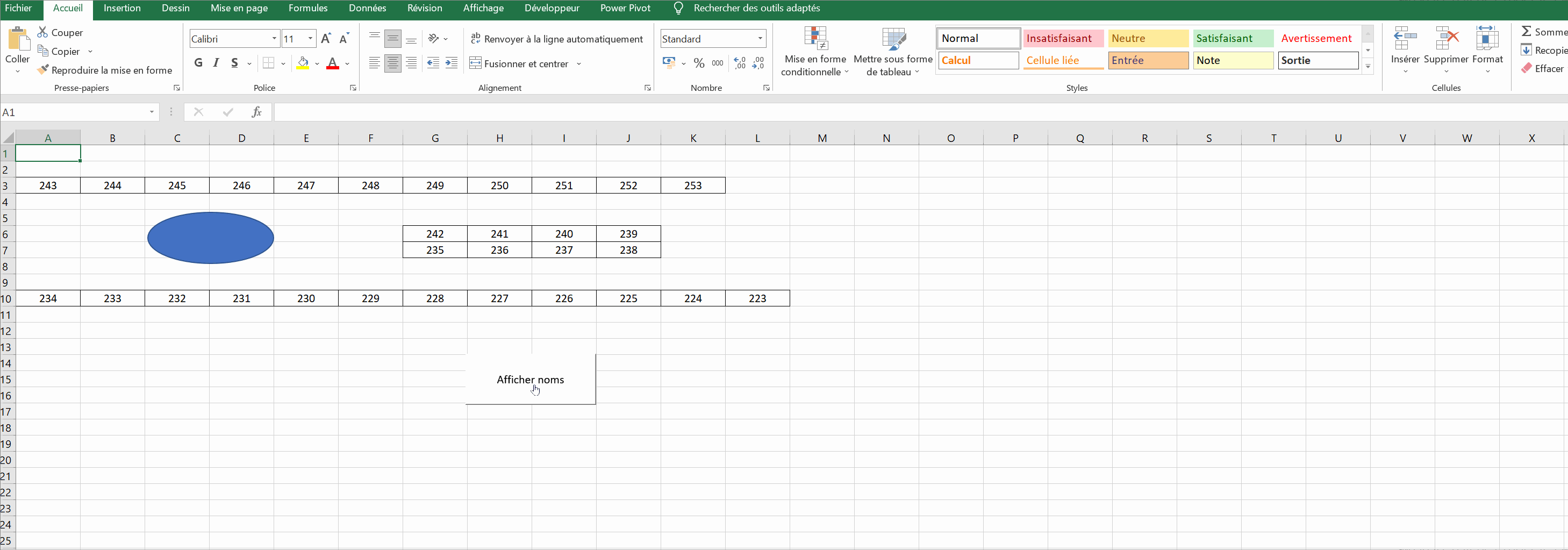Toggle bold with the G button
This screenshot has width=1568, height=550.
[x=198, y=63]
